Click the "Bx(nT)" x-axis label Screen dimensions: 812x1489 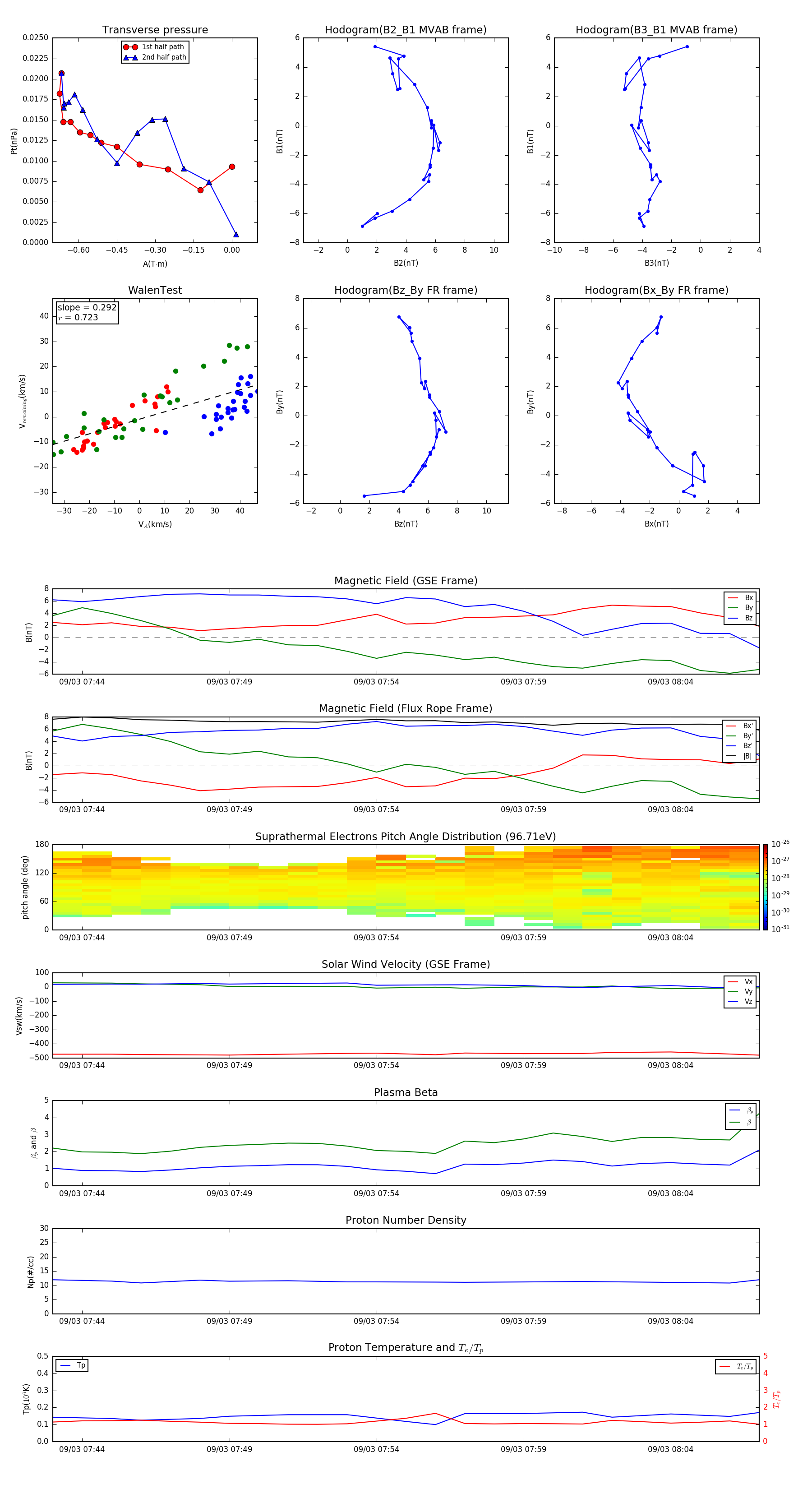click(656, 524)
